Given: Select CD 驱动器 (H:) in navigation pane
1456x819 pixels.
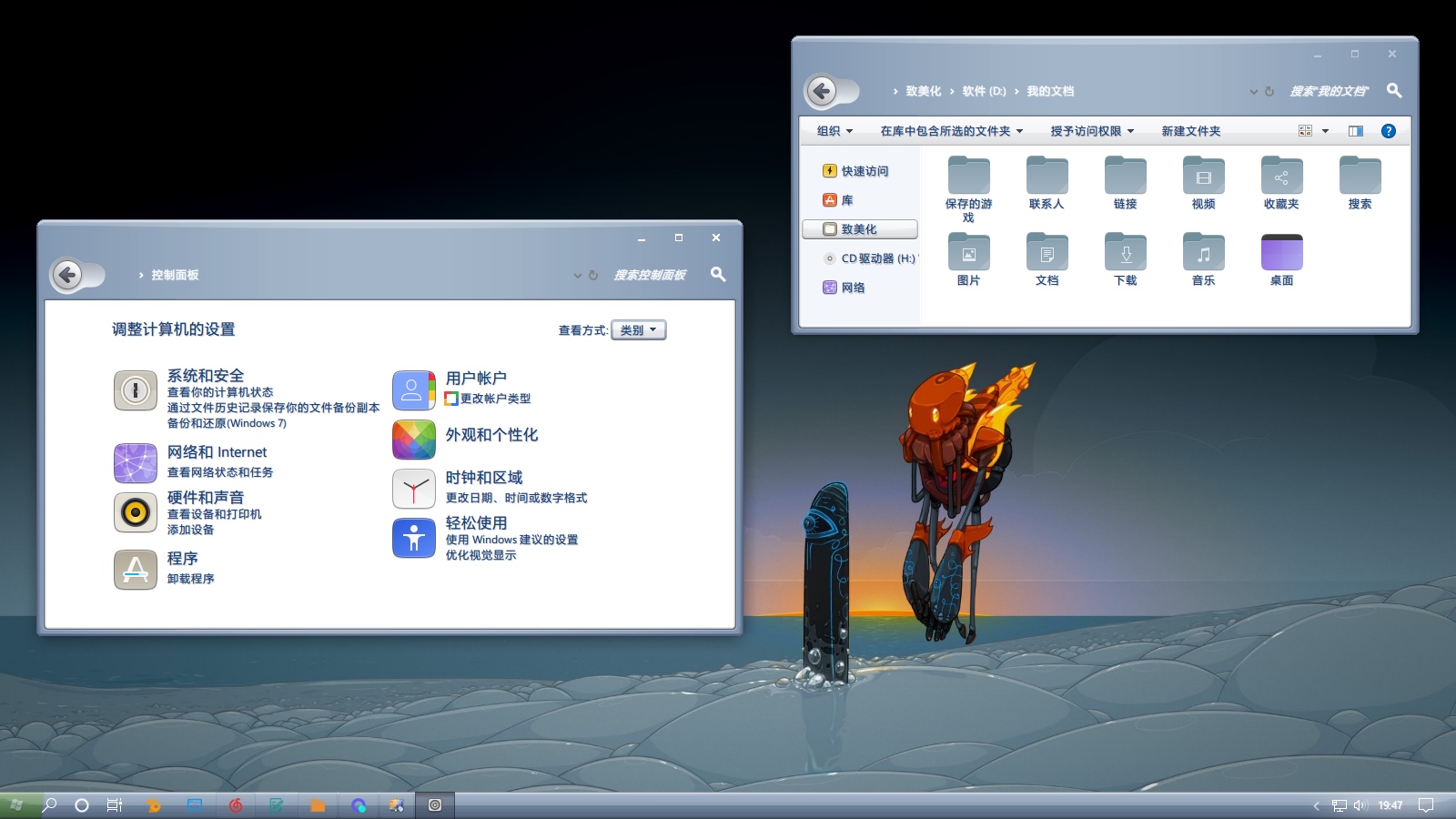Looking at the screenshot, I should pos(870,258).
